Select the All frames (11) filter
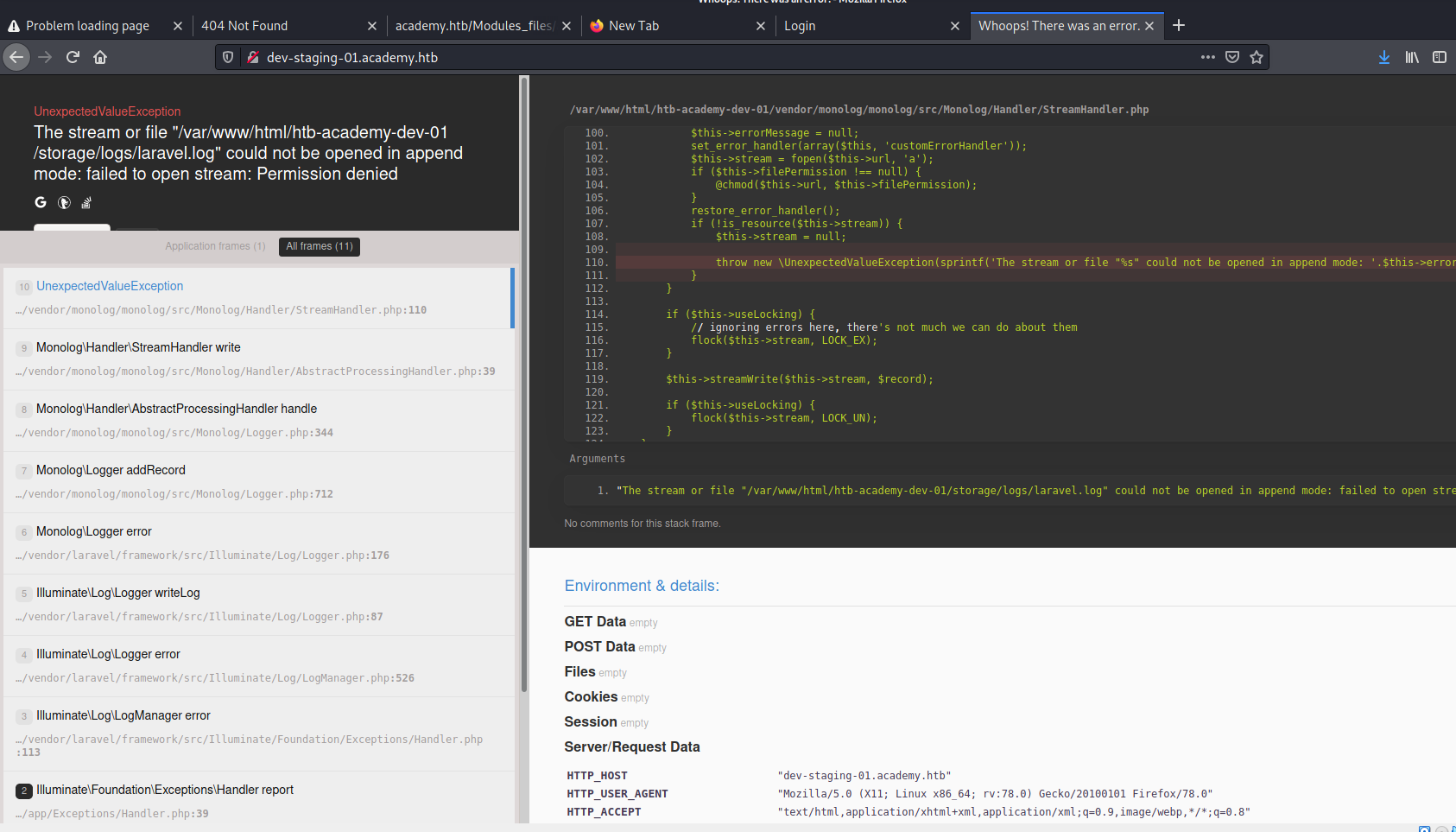1456x832 pixels. (319, 246)
